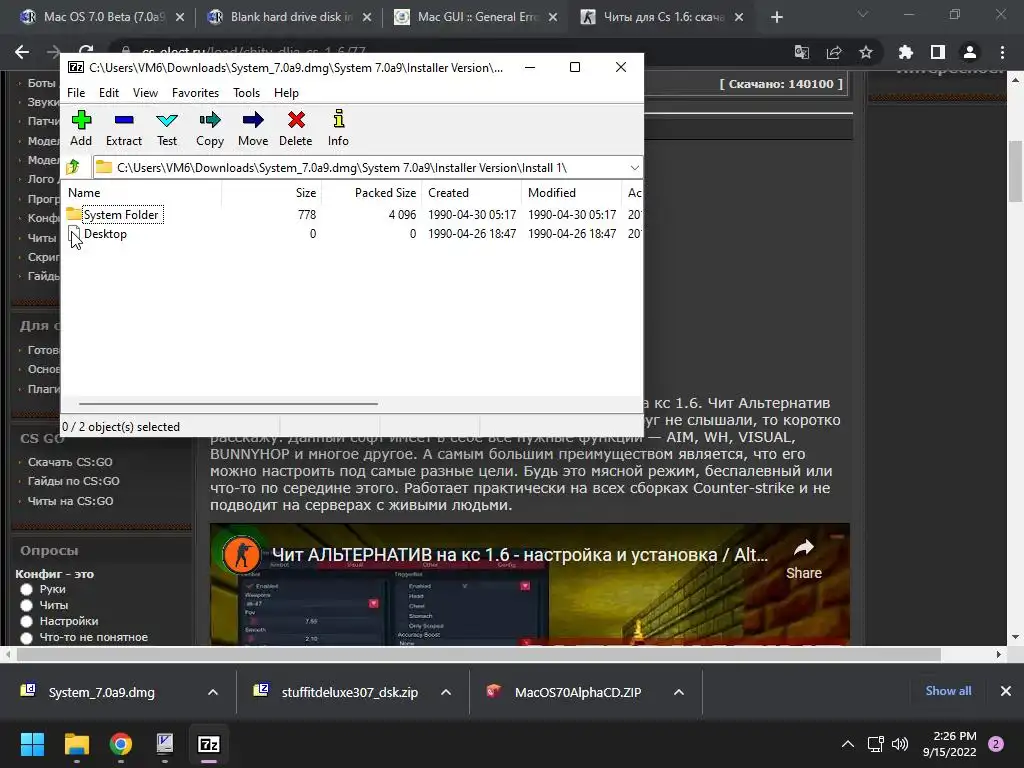Open the Читы на CS:GO link
The image size is (1024, 768).
70,501
